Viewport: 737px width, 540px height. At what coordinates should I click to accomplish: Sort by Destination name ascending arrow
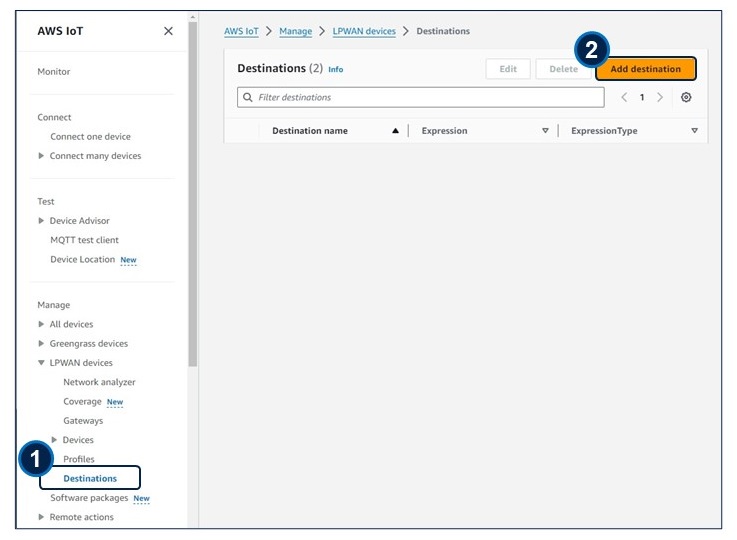(395, 131)
